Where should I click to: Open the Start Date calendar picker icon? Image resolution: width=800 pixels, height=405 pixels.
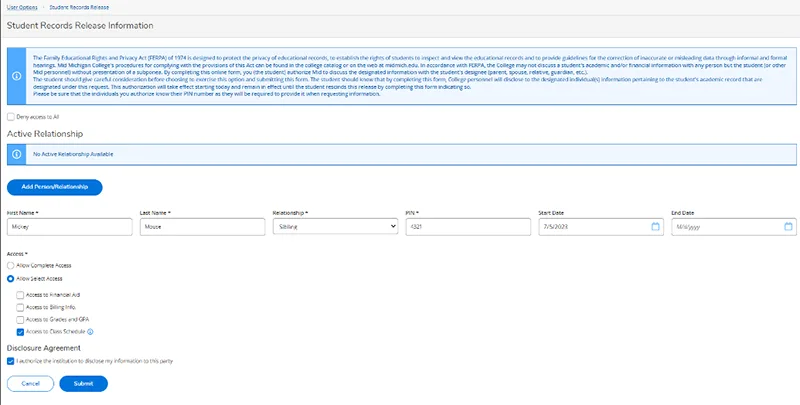tap(656, 226)
